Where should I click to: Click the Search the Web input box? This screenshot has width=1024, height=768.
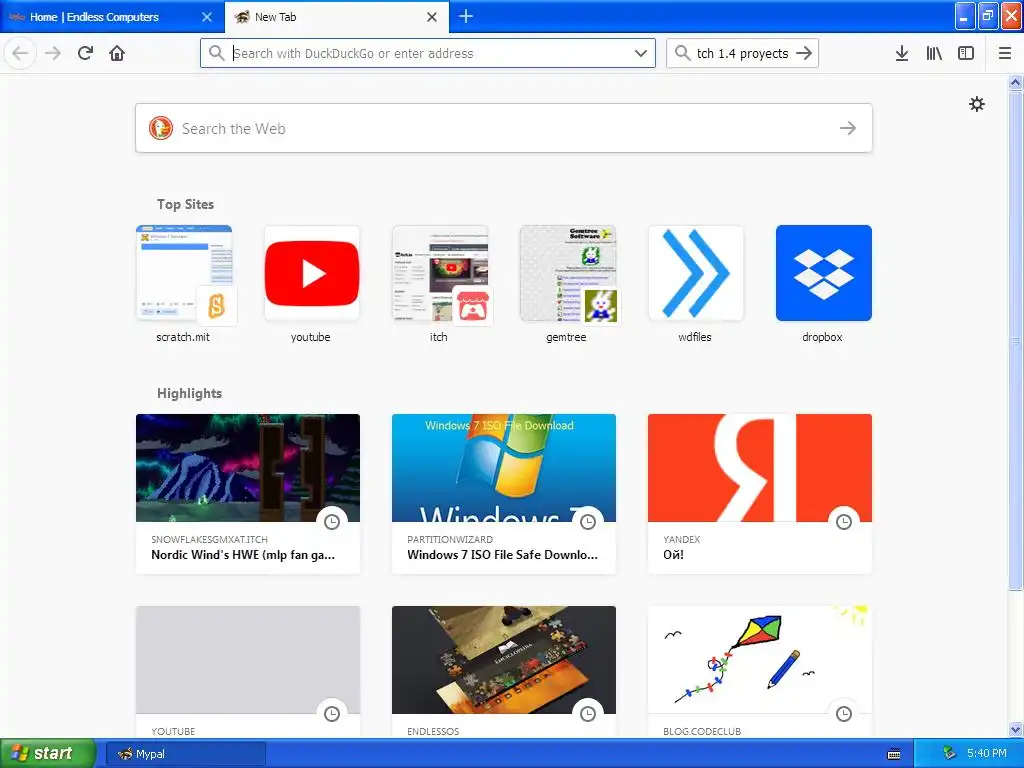pyautogui.click(x=504, y=128)
